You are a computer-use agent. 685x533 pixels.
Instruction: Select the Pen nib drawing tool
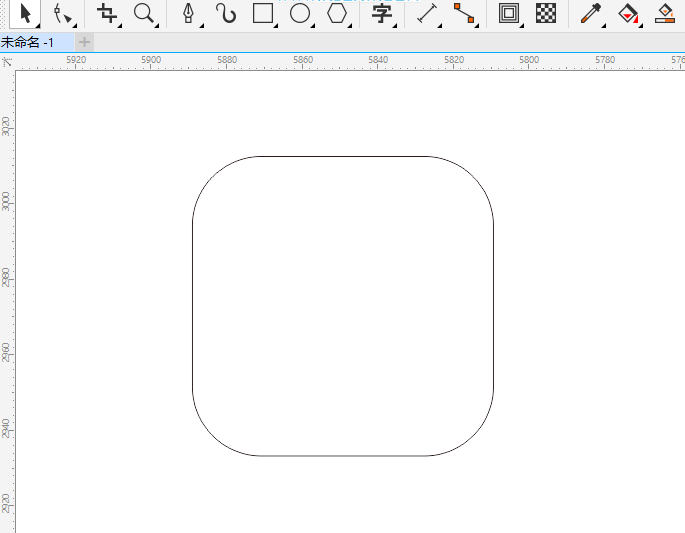tap(189, 13)
